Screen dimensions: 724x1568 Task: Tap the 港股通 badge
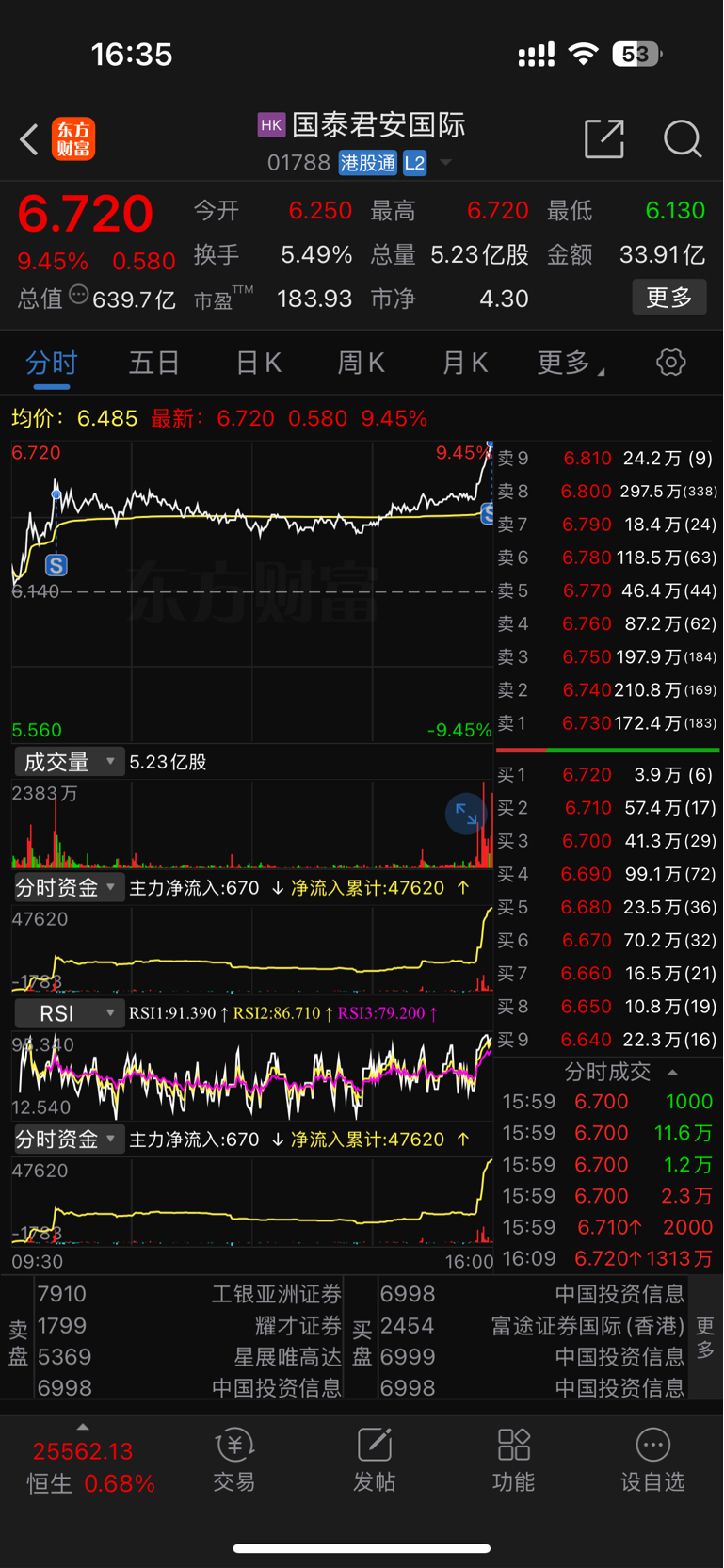tap(368, 163)
